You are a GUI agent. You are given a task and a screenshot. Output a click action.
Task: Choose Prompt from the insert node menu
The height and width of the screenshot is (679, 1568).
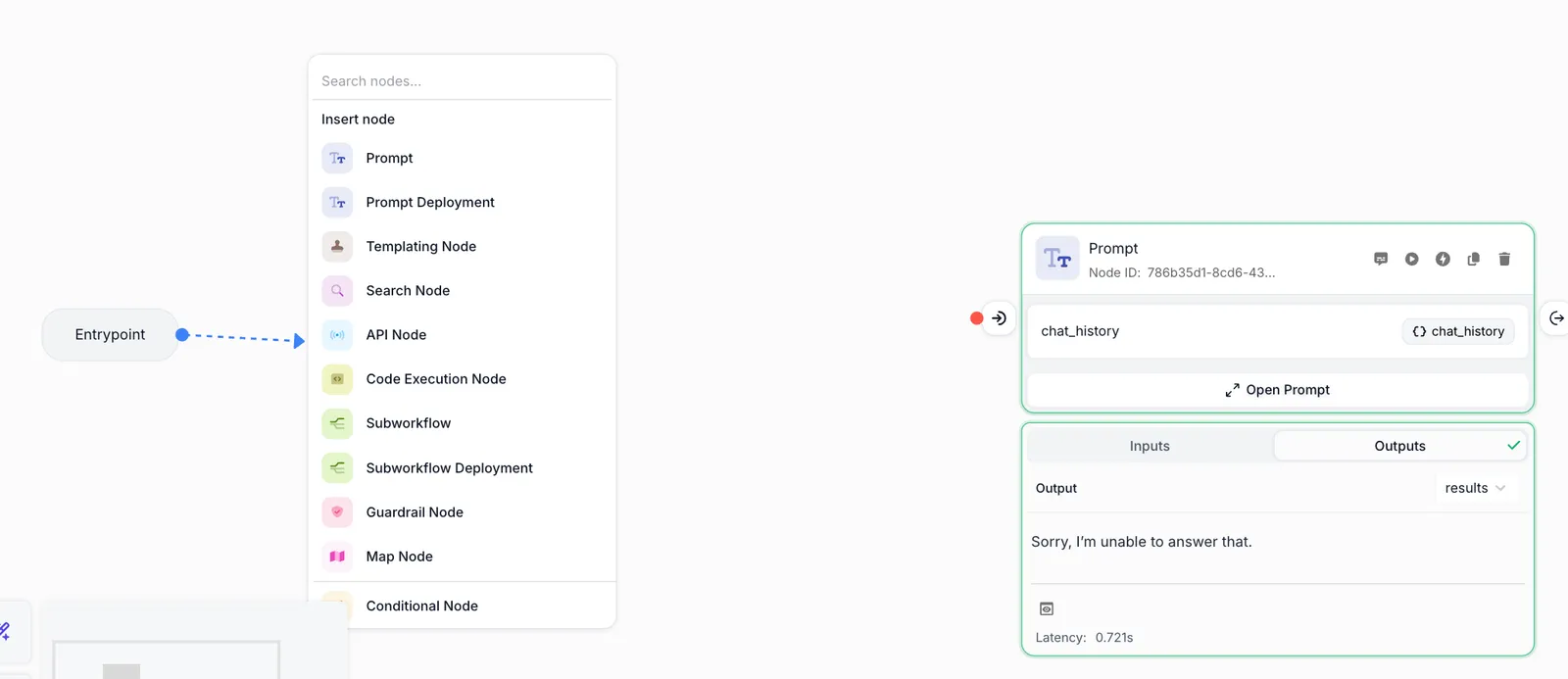[x=462, y=158]
